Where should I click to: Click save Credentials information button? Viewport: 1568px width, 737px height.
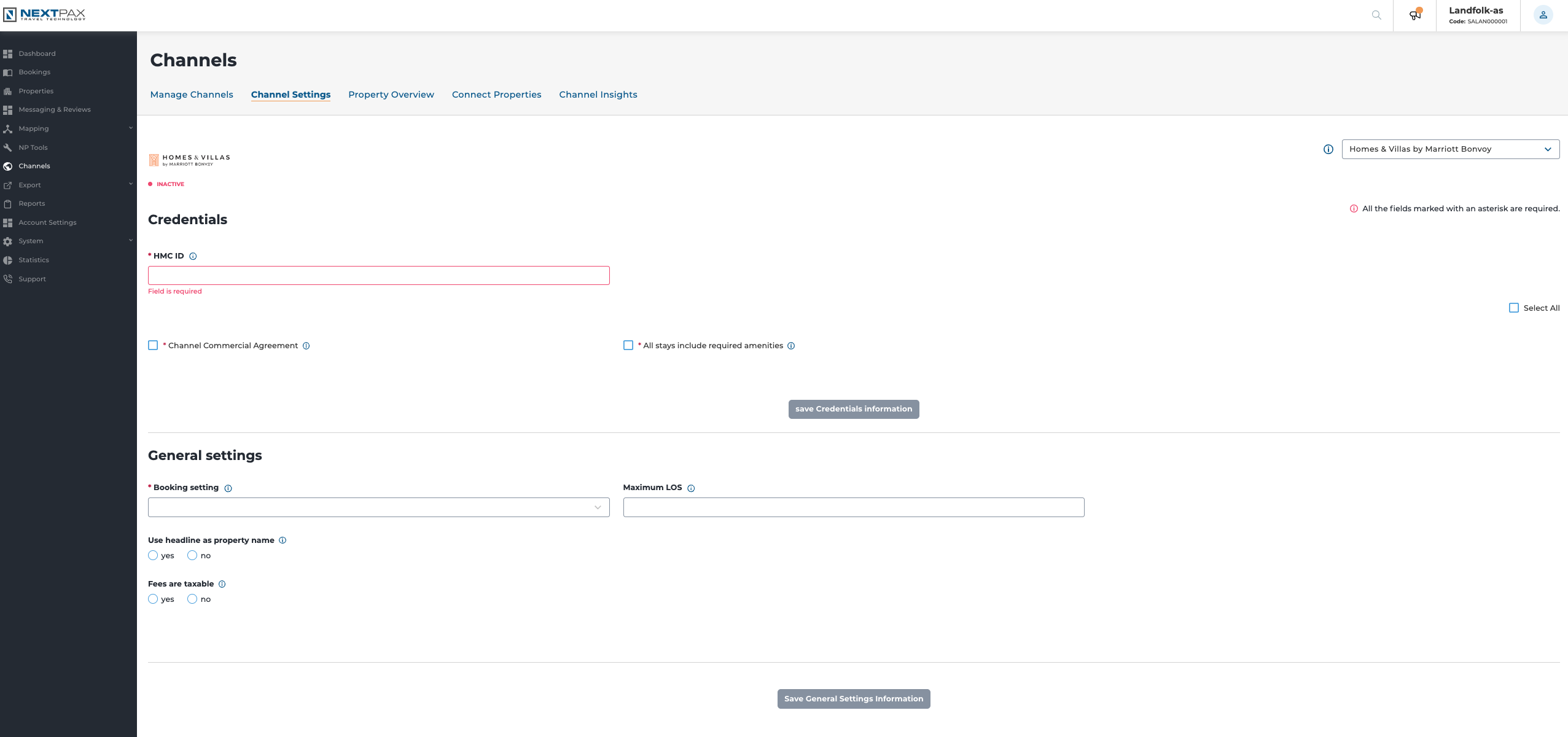(x=853, y=409)
